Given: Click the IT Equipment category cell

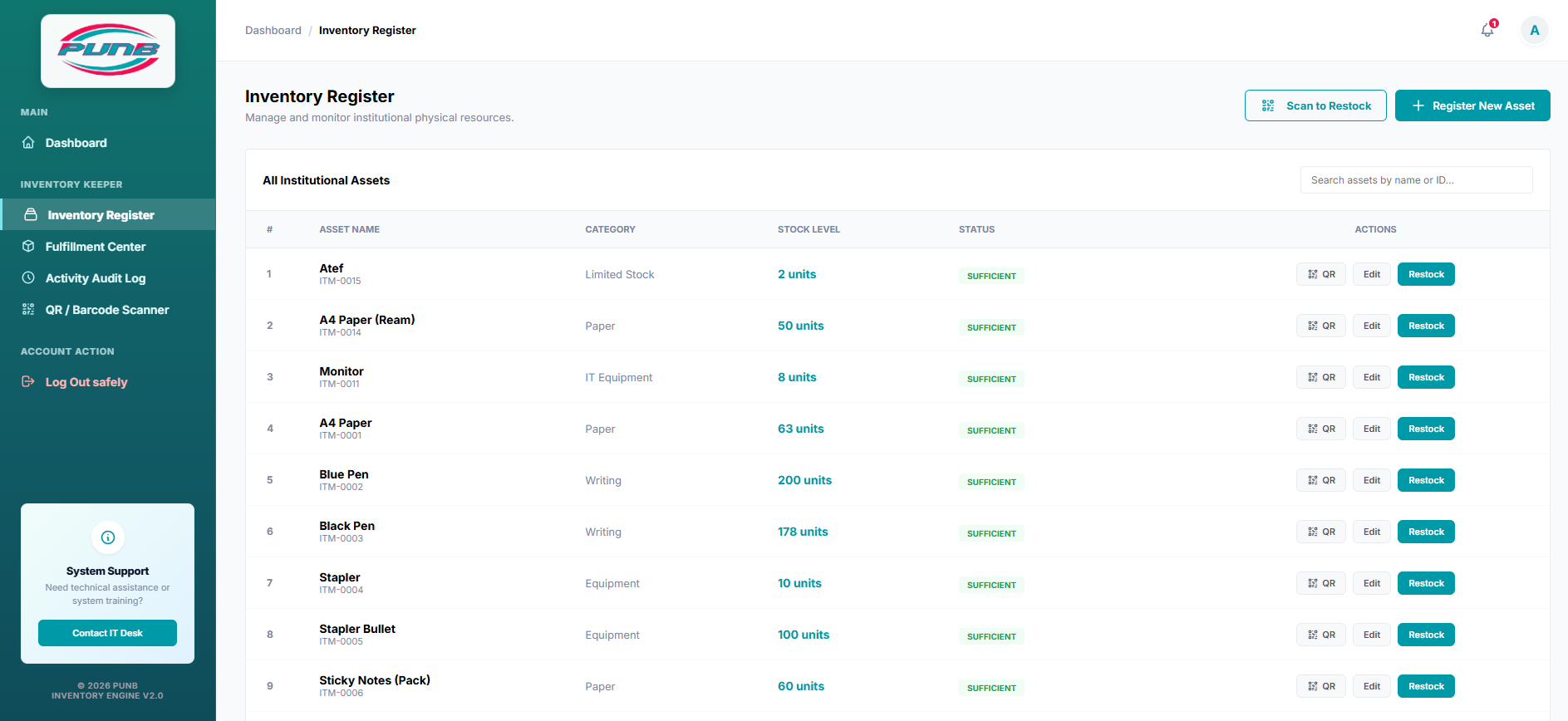Looking at the screenshot, I should pyautogui.click(x=619, y=377).
